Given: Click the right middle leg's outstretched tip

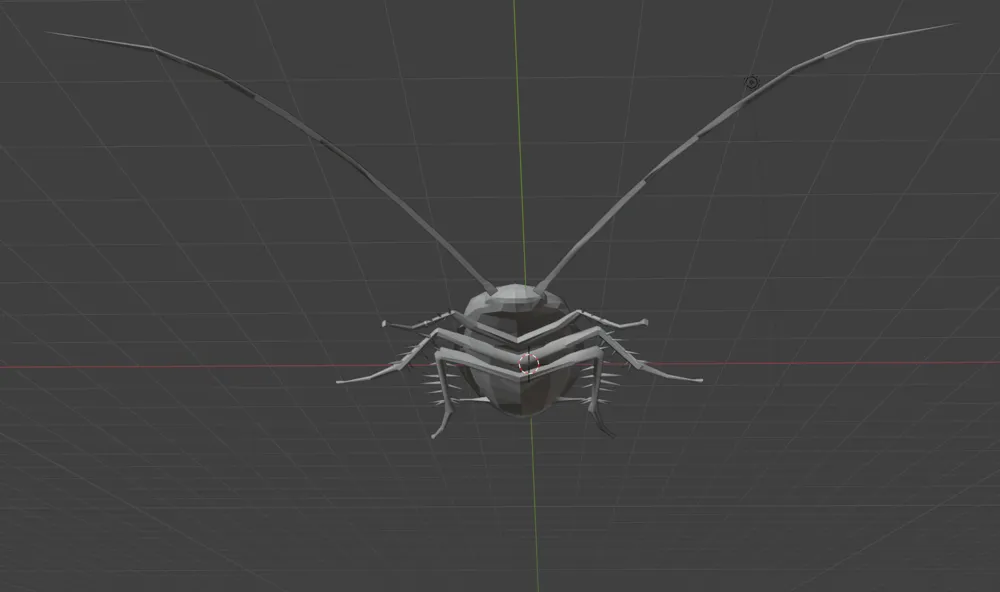Looking at the screenshot, I should tap(698, 380).
